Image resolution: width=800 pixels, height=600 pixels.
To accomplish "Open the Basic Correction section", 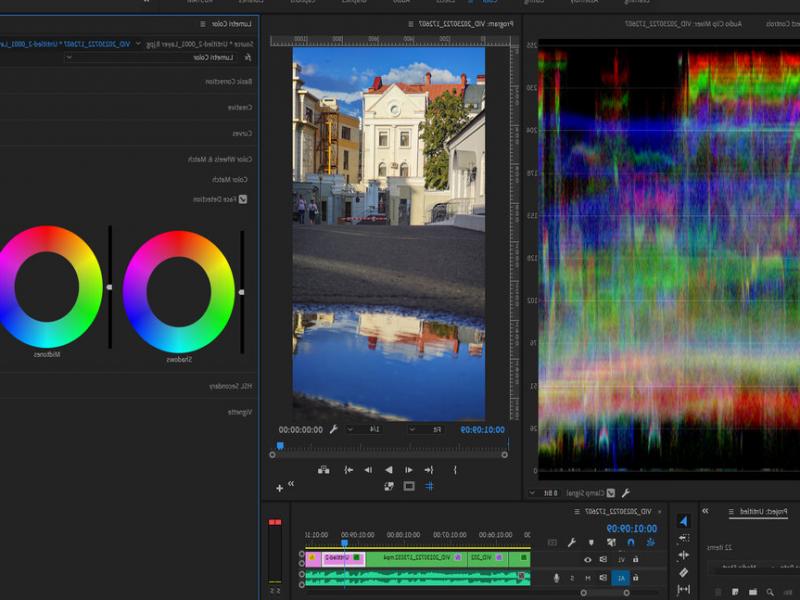I will pyautogui.click(x=229, y=81).
